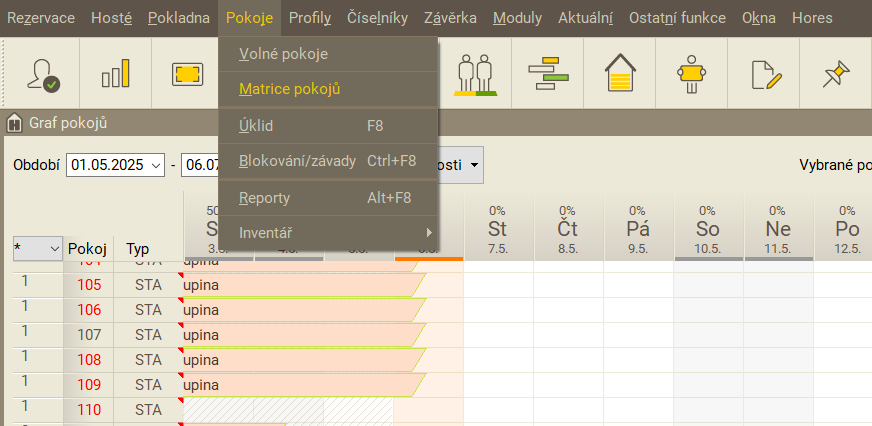Open the bar chart statistics icon
This screenshot has height=426, width=872.
pyautogui.click(x=116, y=73)
